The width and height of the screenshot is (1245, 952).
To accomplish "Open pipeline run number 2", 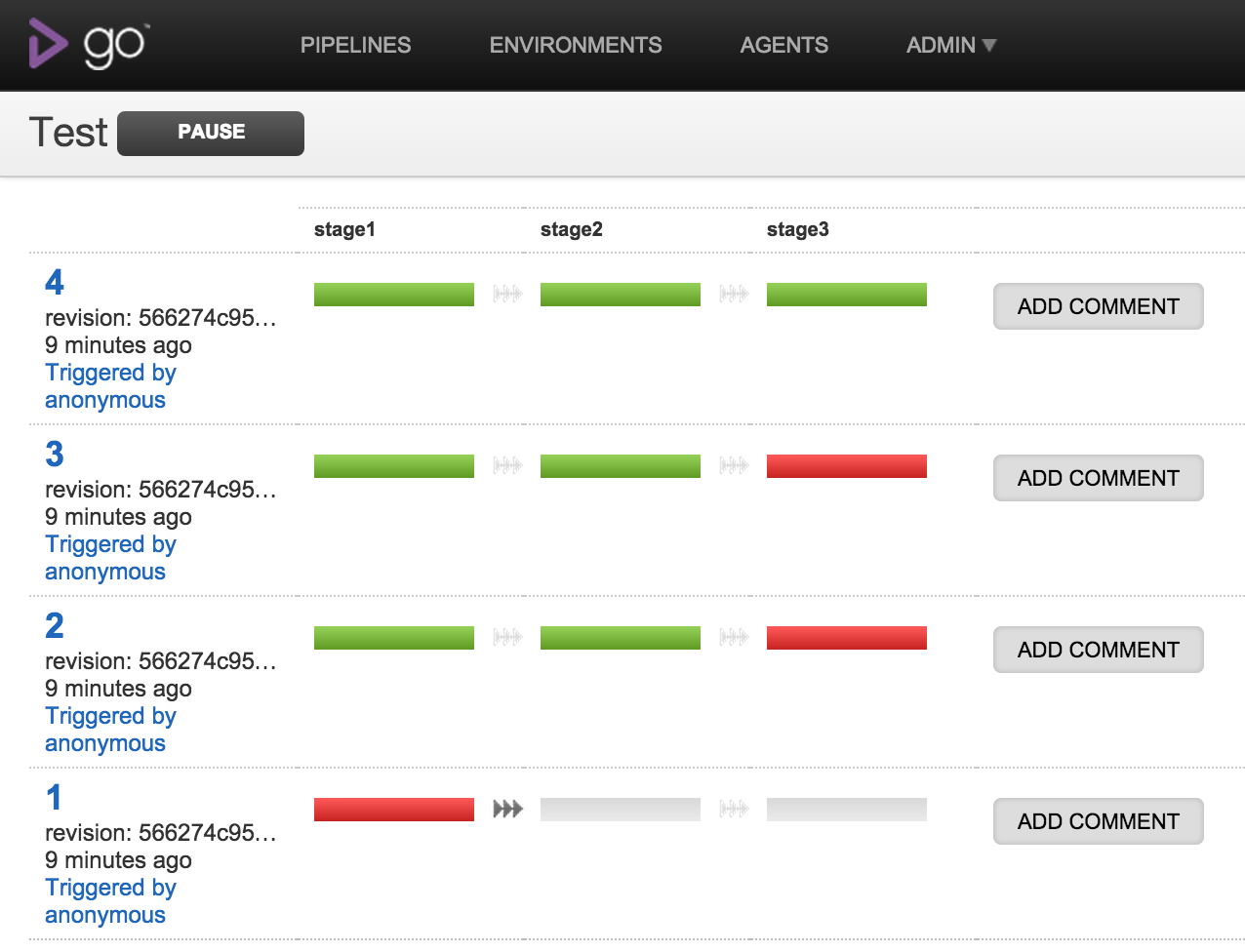I will pyautogui.click(x=55, y=626).
